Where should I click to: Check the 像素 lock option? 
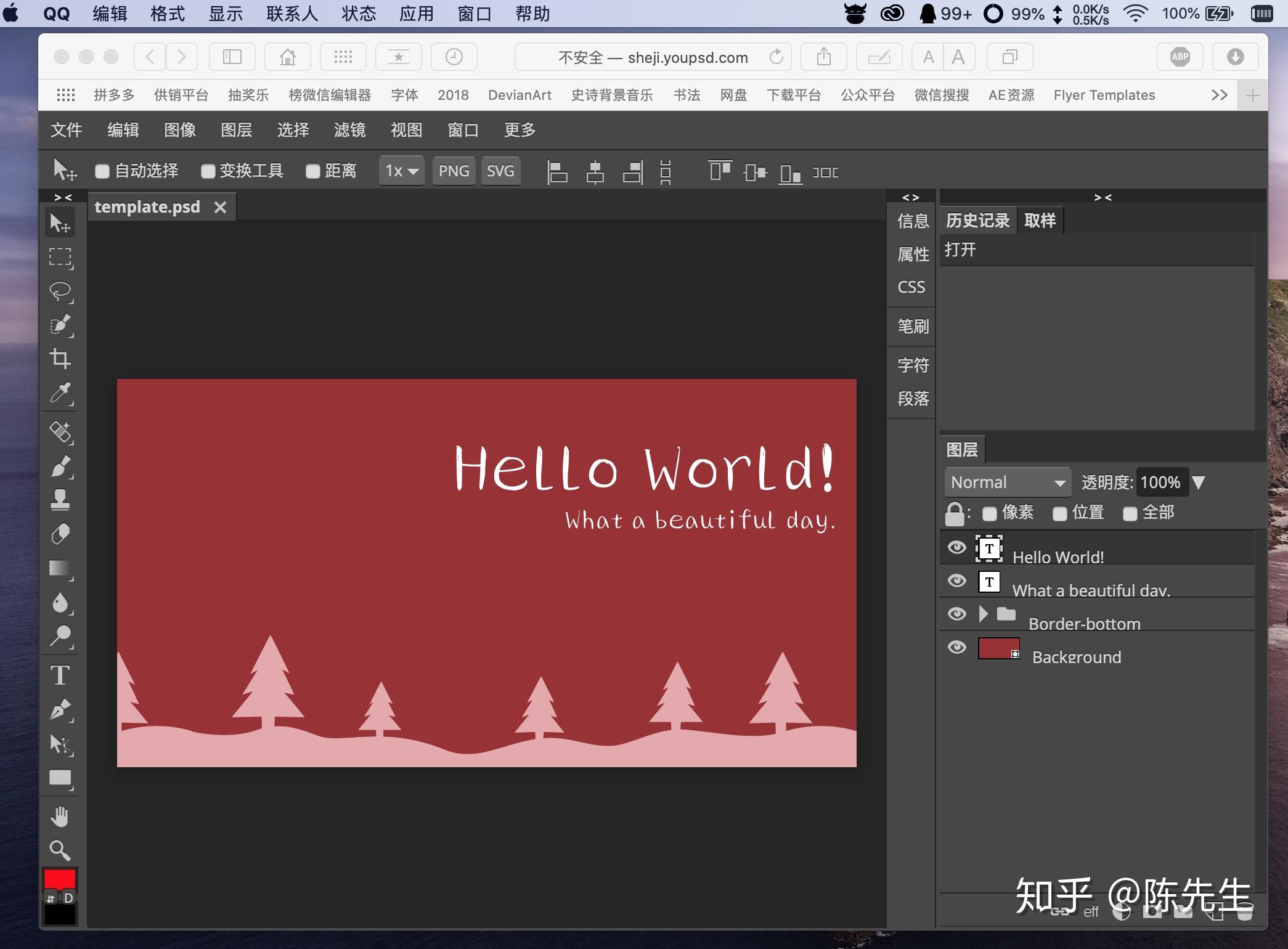pos(990,513)
